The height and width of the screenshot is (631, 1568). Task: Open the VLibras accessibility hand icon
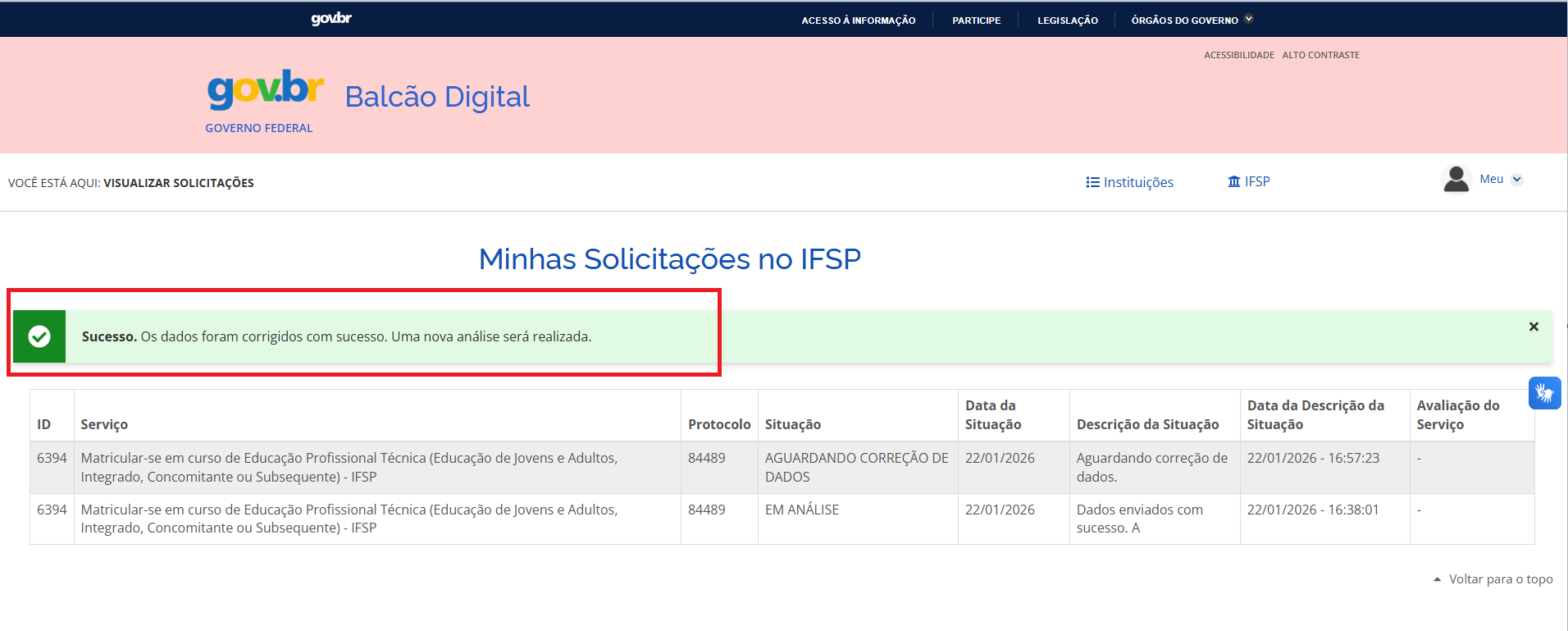pos(1544,393)
